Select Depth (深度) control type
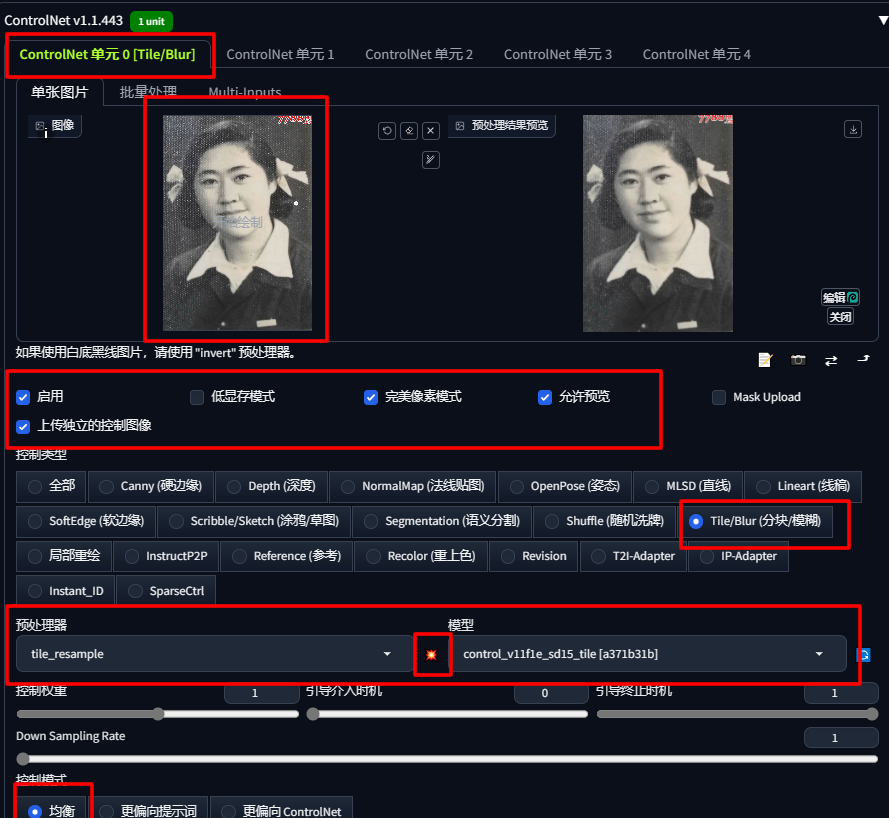Image resolution: width=889 pixels, height=818 pixels. pos(272,486)
